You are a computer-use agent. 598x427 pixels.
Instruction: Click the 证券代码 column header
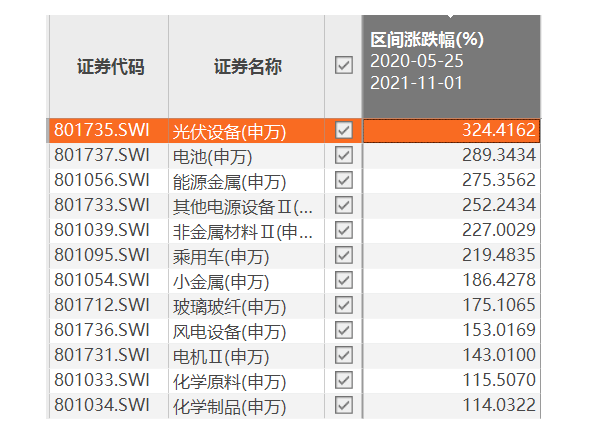(x=109, y=66)
